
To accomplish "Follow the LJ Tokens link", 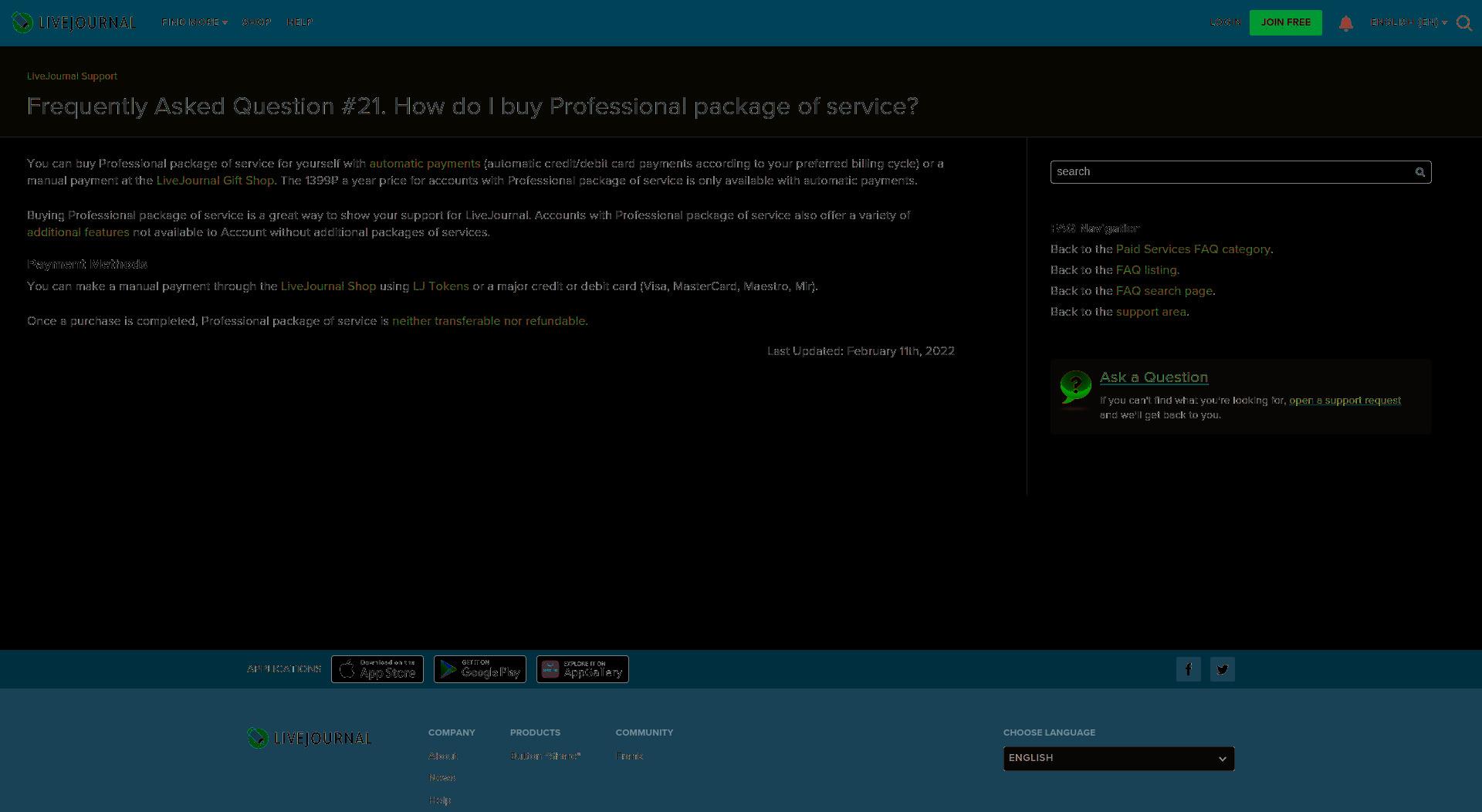I will (441, 286).
